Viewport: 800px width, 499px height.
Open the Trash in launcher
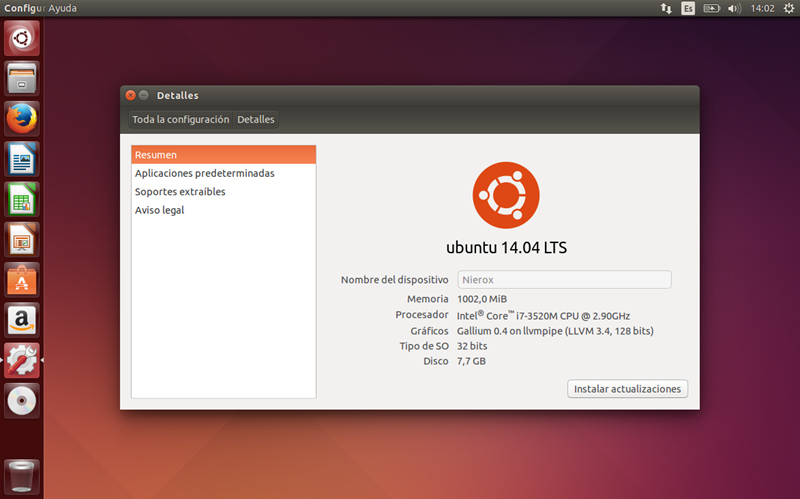tap(21, 477)
